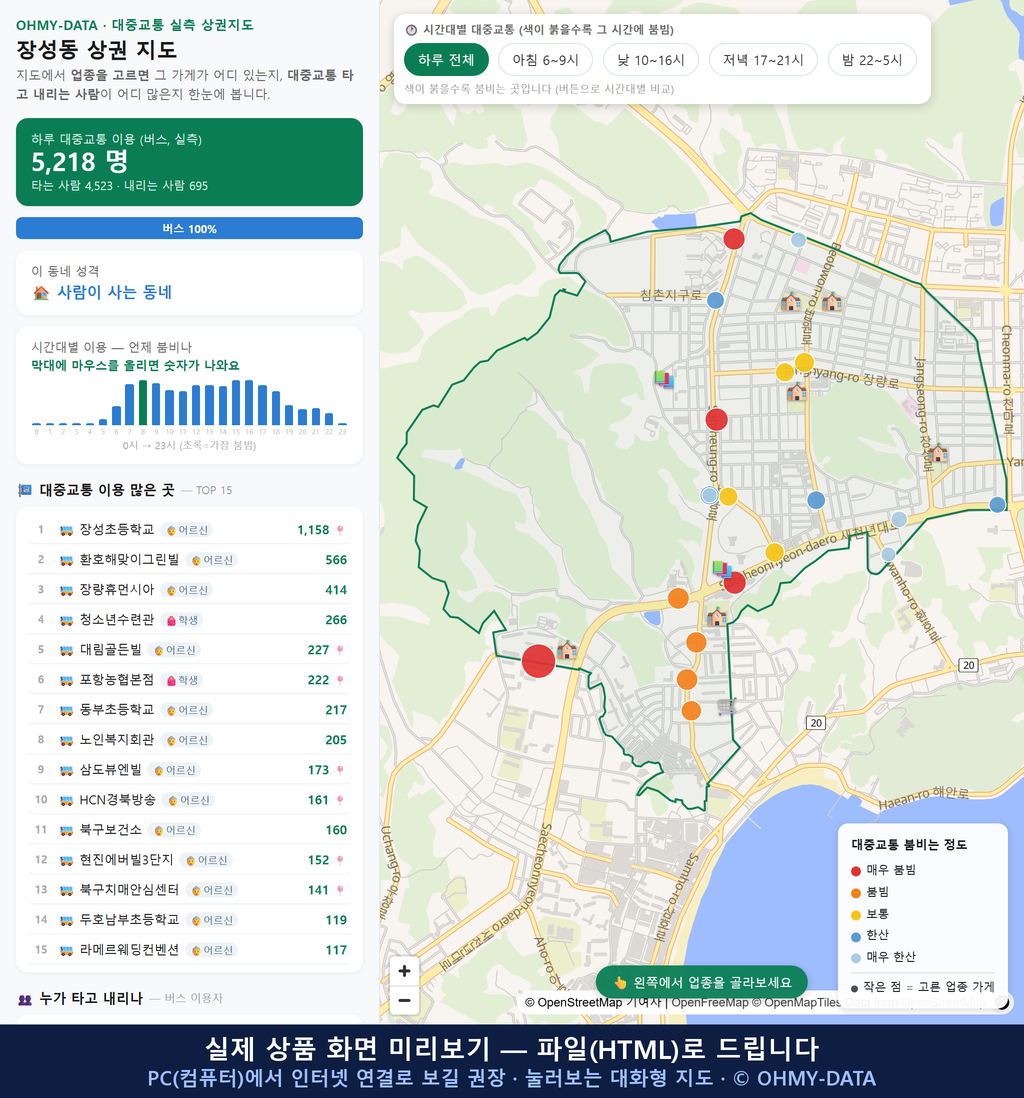Click blue marker beside 침촌지구로 label
The height and width of the screenshot is (1098, 1024).
click(715, 300)
